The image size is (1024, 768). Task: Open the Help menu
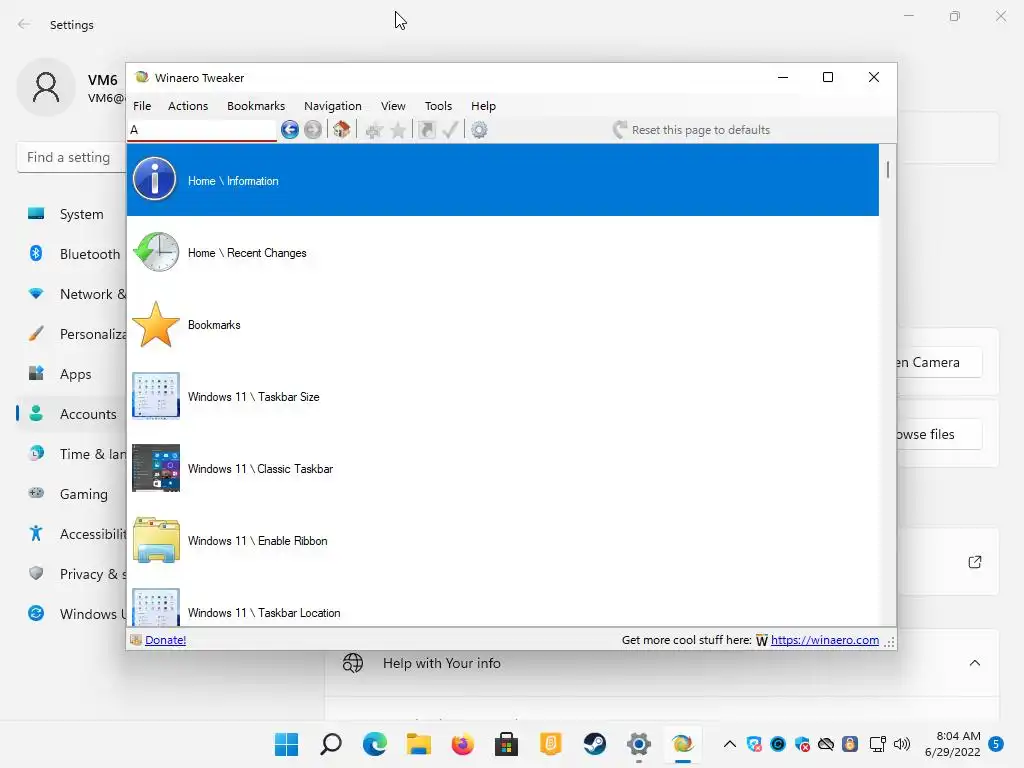coord(483,106)
